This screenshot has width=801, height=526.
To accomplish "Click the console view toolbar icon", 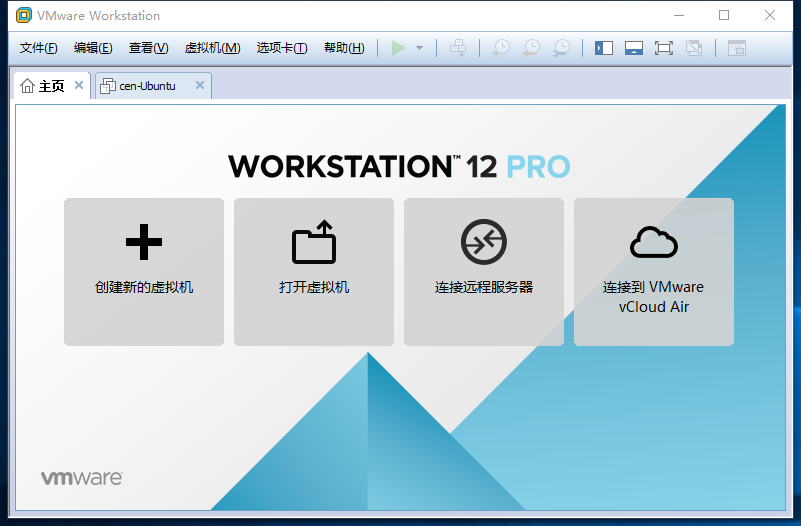I will click(x=737, y=48).
